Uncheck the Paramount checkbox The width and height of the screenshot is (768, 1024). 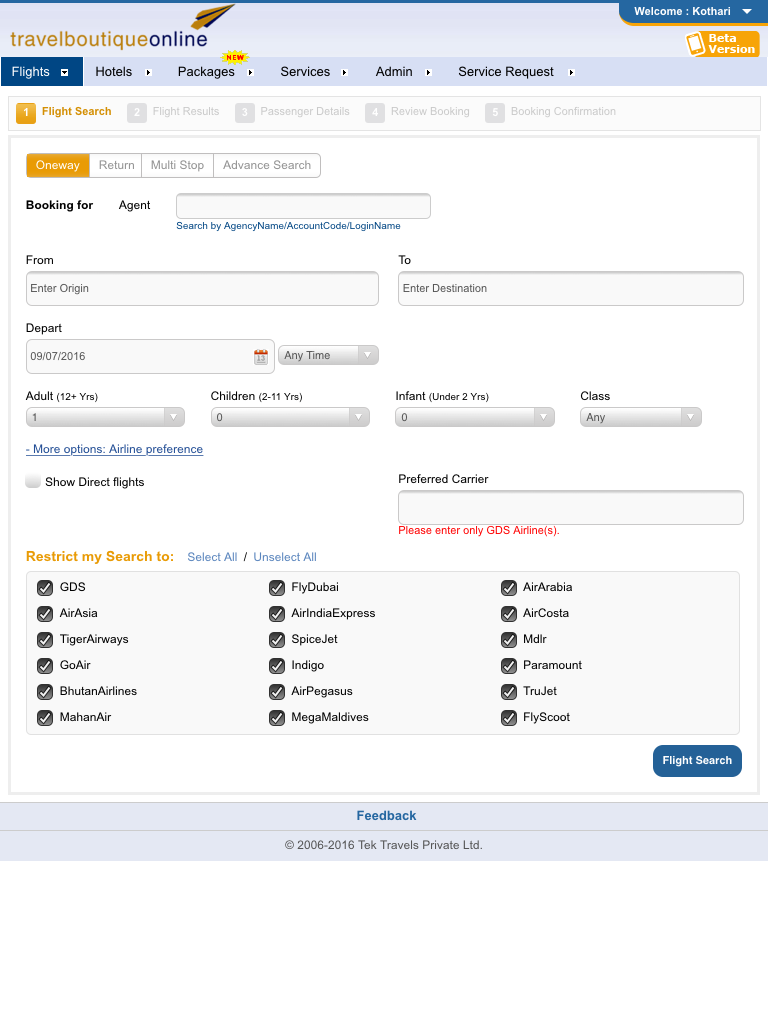(x=509, y=666)
